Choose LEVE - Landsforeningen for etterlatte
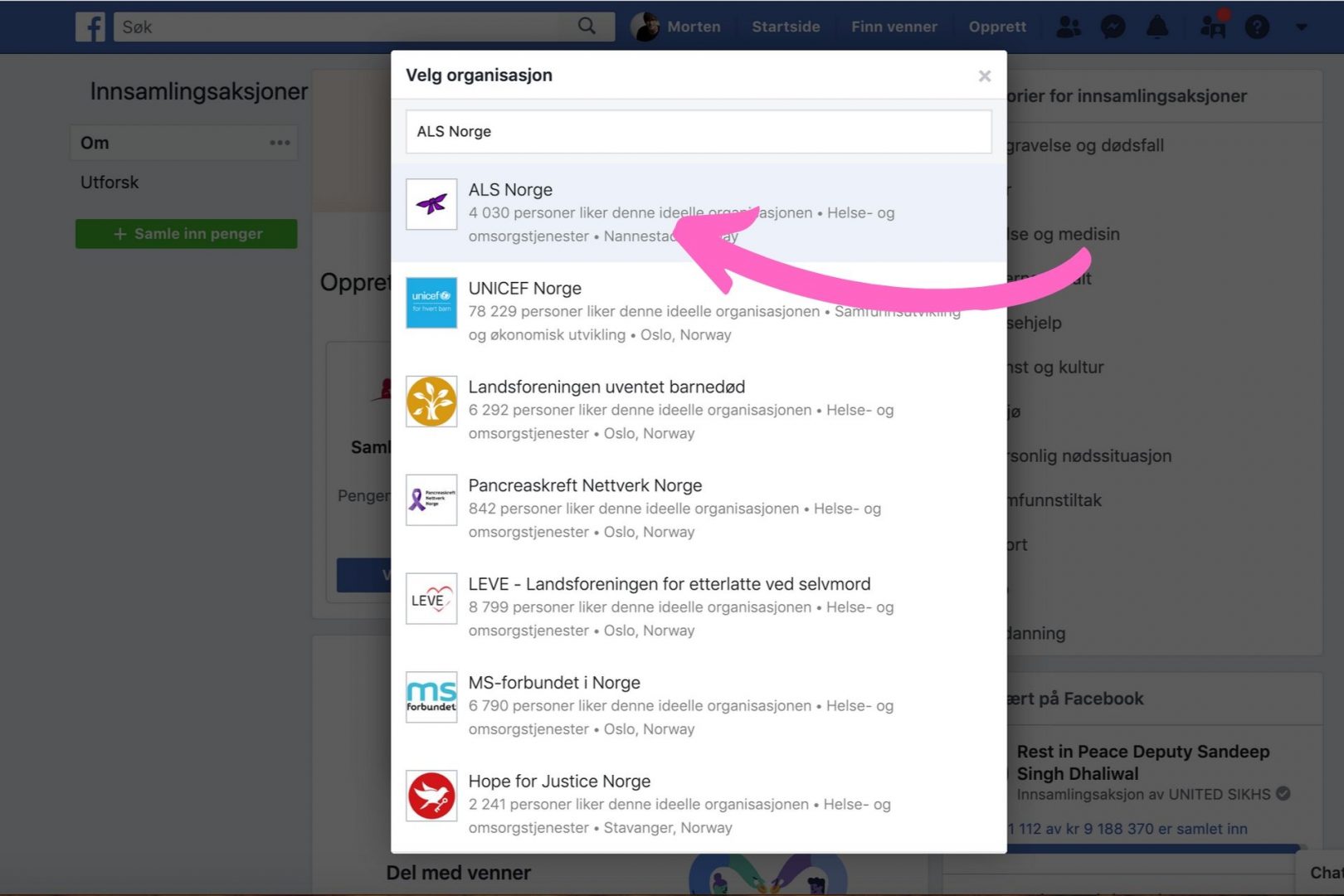This screenshot has width=1344, height=896. click(x=669, y=584)
